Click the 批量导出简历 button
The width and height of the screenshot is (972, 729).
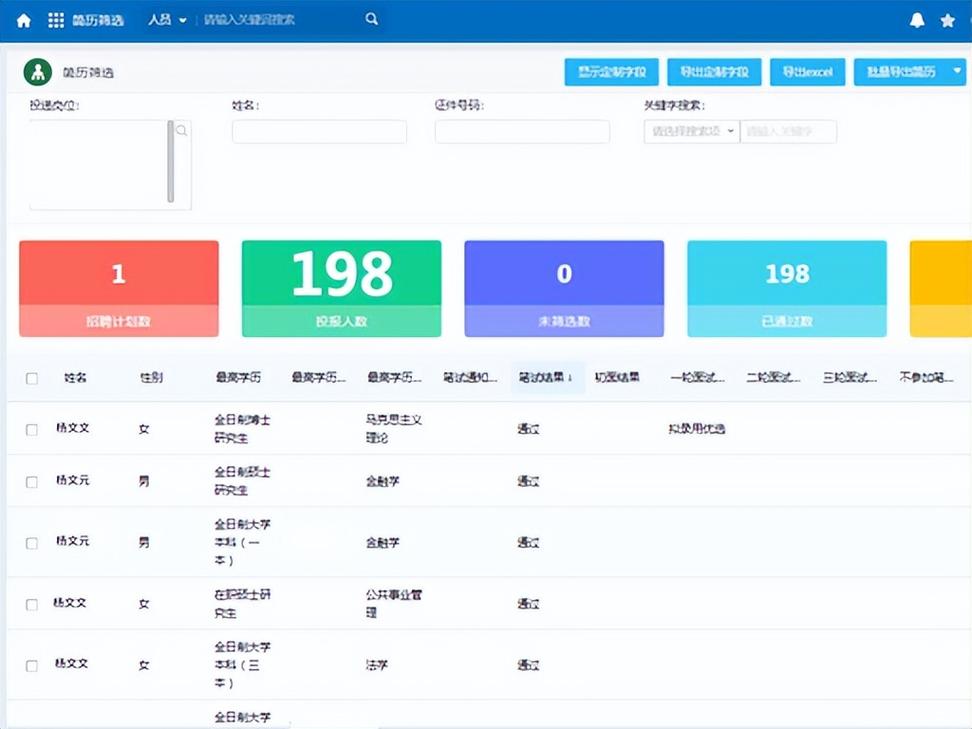[901, 72]
